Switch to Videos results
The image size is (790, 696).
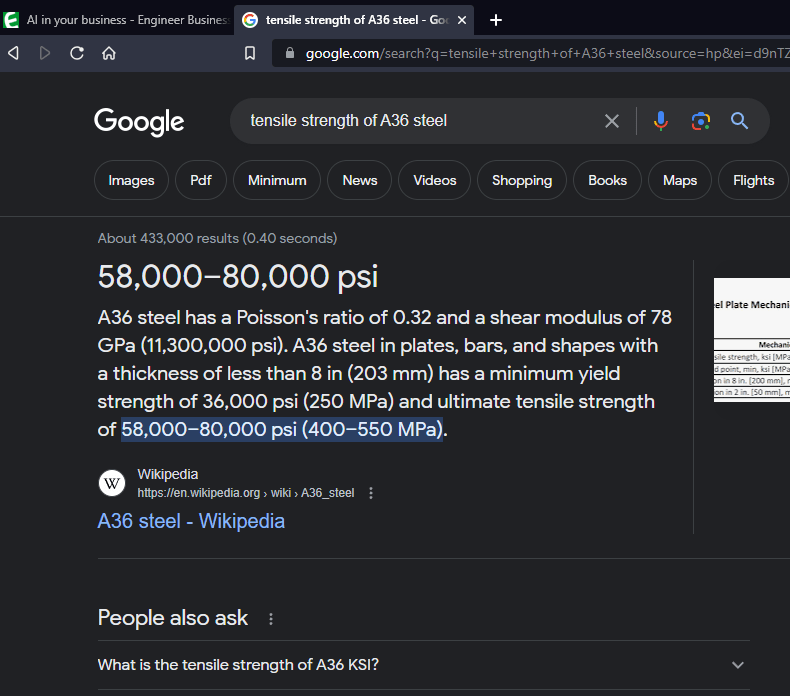click(434, 180)
